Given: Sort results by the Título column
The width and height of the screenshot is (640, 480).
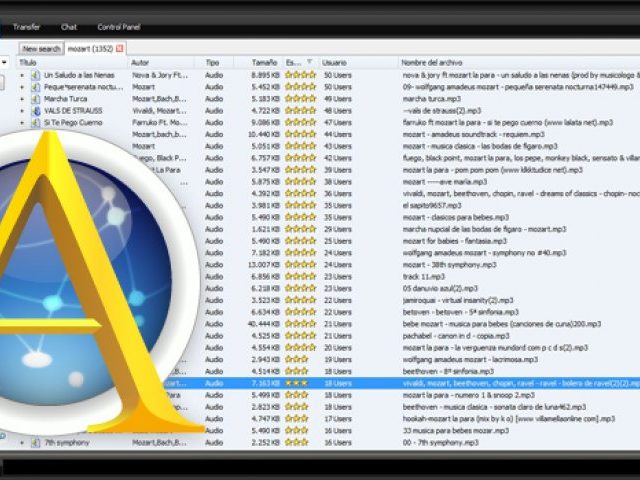Looking at the screenshot, I should click(x=28, y=62).
